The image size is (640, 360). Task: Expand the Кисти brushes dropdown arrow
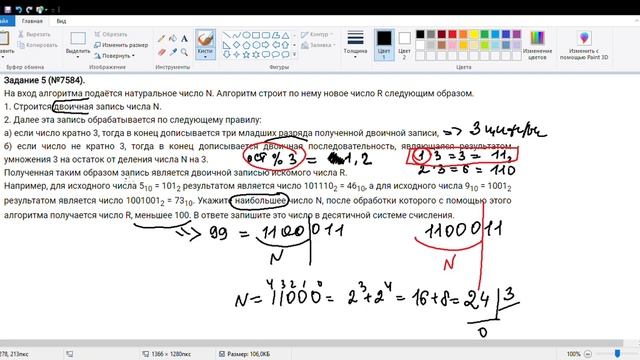[205, 57]
